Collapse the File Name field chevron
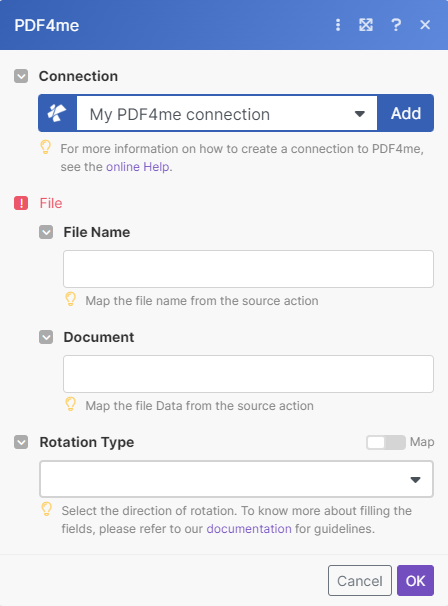The height and width of the screenshot is (606, 448). pos(46,232)
